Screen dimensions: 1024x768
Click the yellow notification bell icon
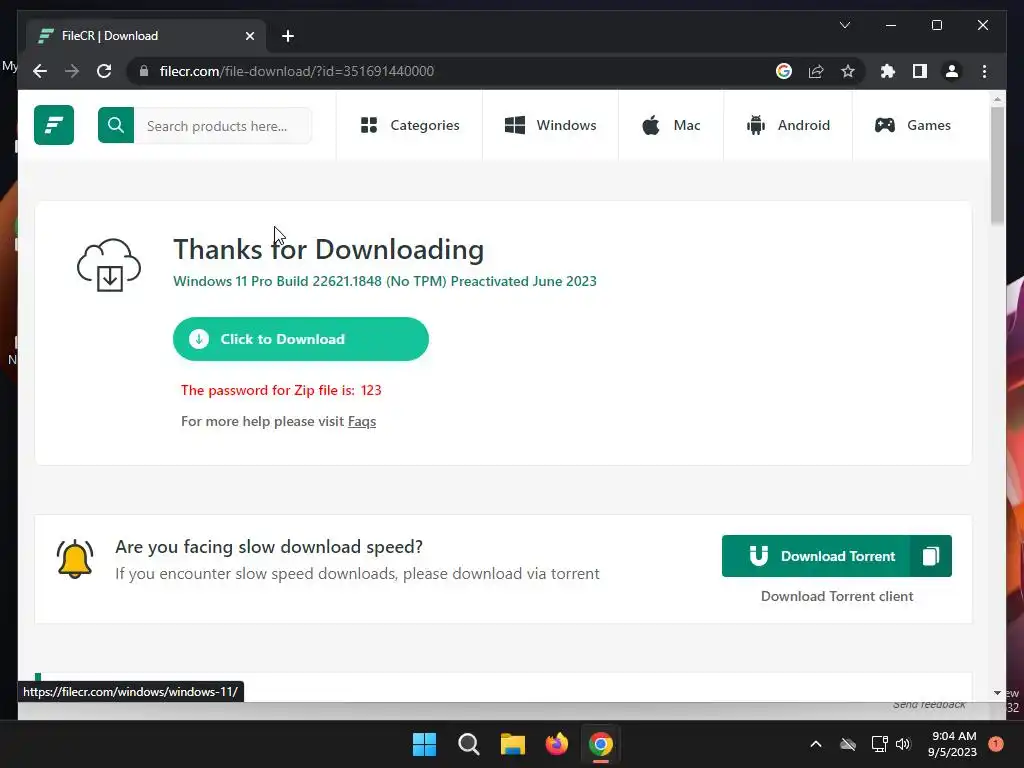tap(75, 559)
